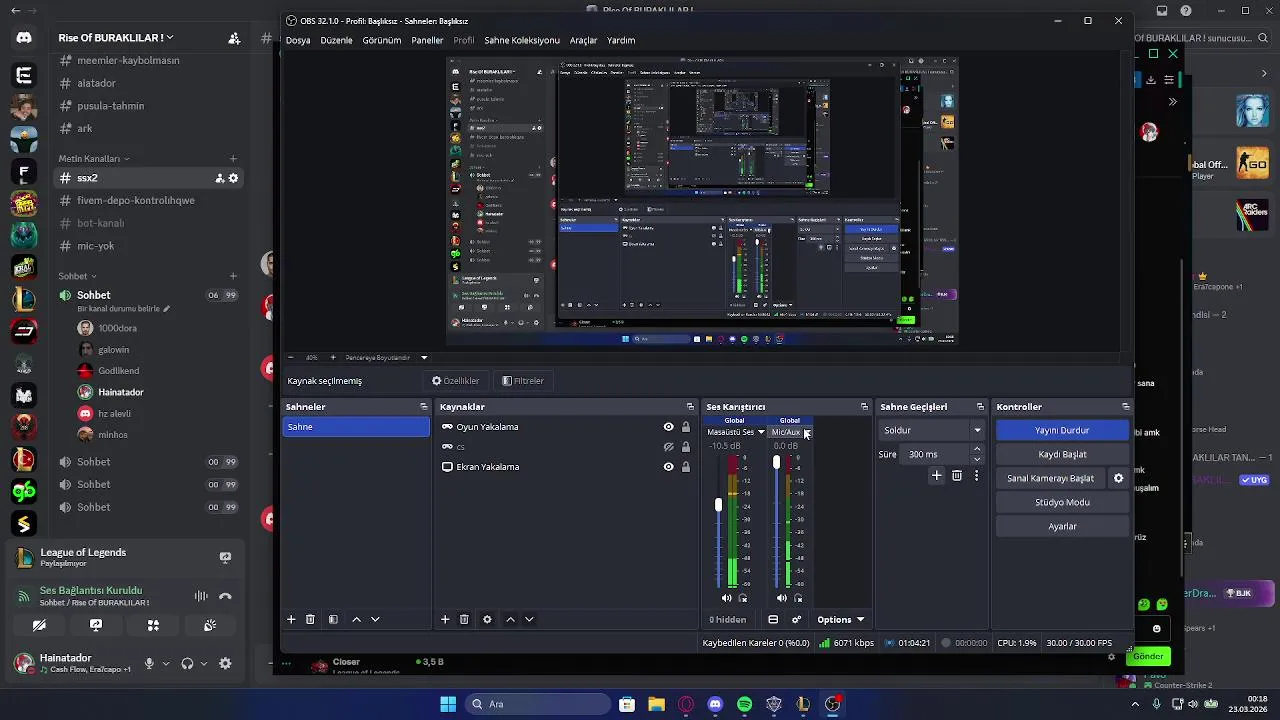Open Discord soundboard icon
This screenshot has width=1280, height=720.
pos(210,625)
